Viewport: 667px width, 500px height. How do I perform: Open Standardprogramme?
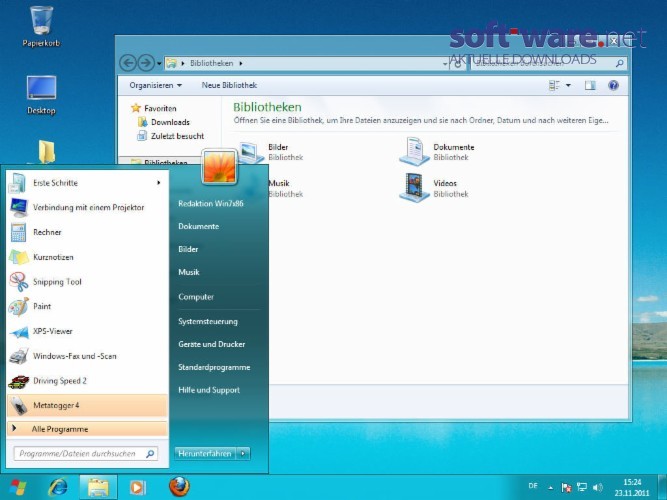click(214, 367)
